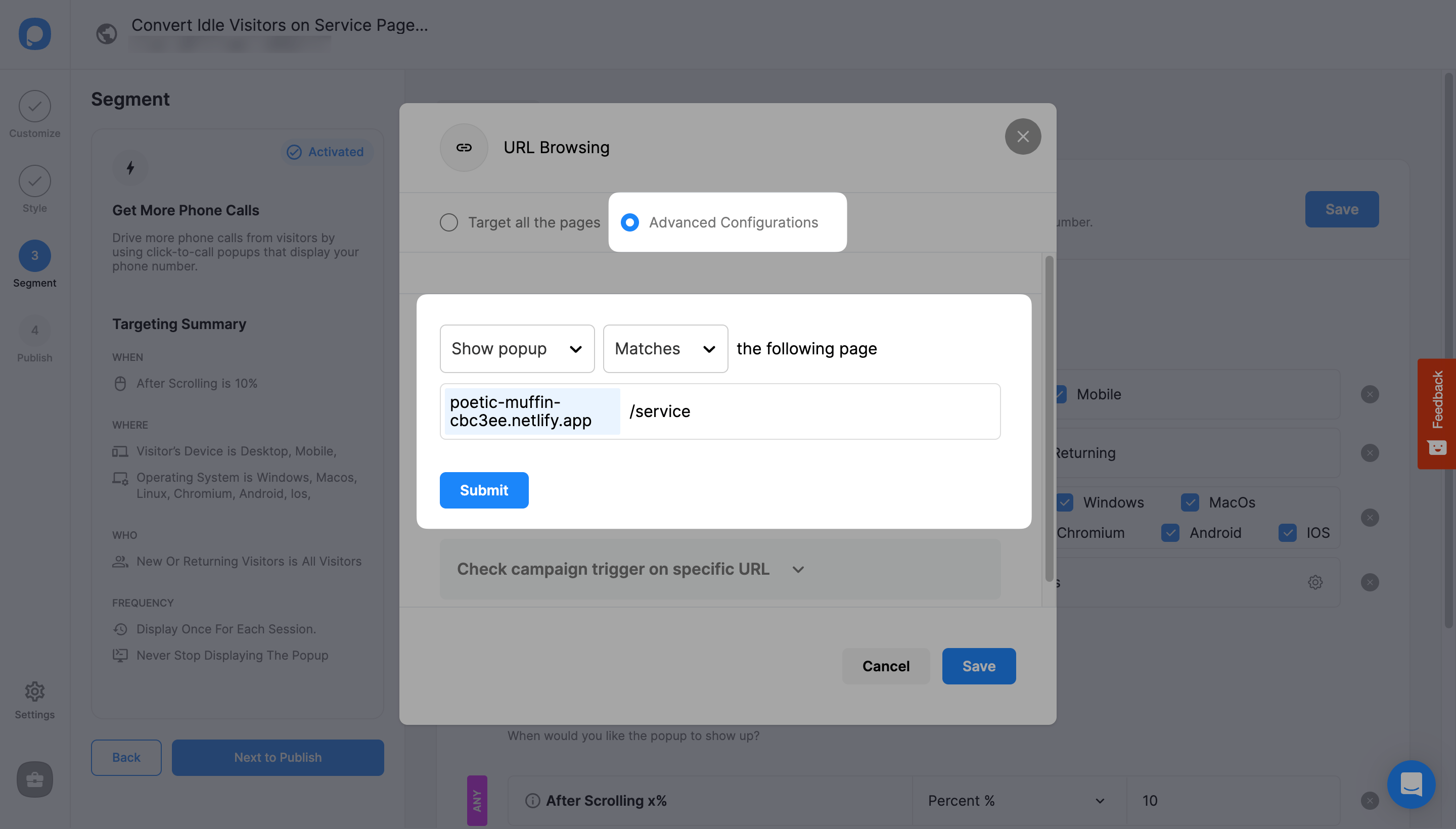Viewport: 1456px width, 829px height.
Task: Open the Customize step
Action: [35, 114]
